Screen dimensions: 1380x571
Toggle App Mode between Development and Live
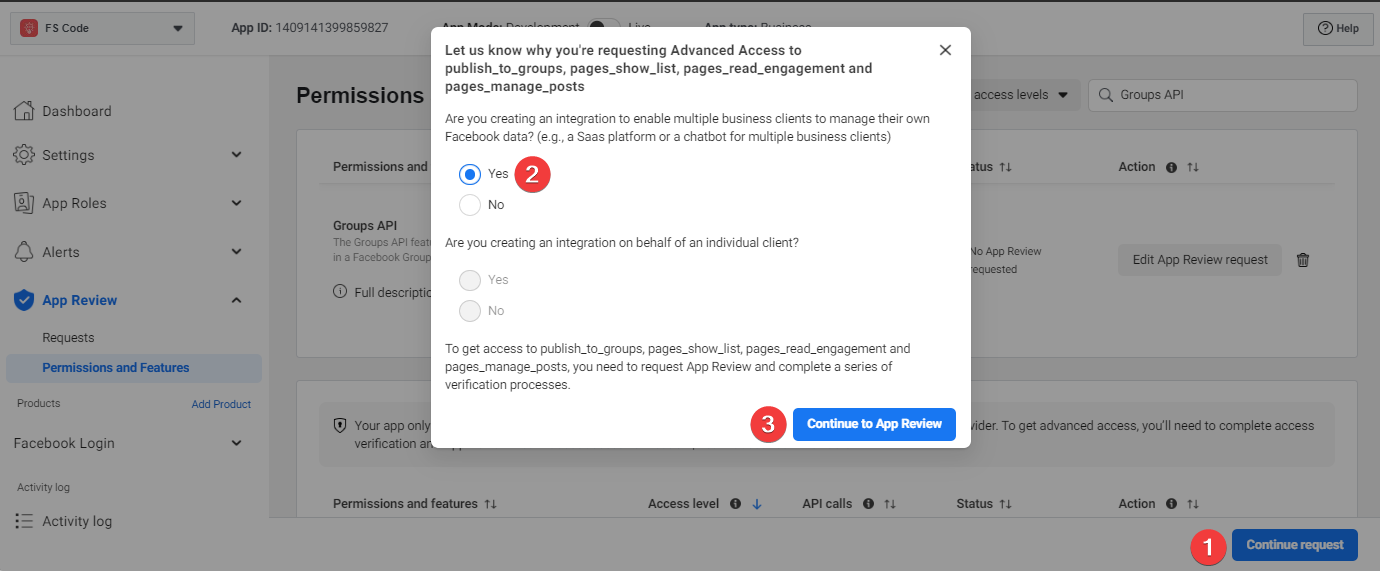603,27
